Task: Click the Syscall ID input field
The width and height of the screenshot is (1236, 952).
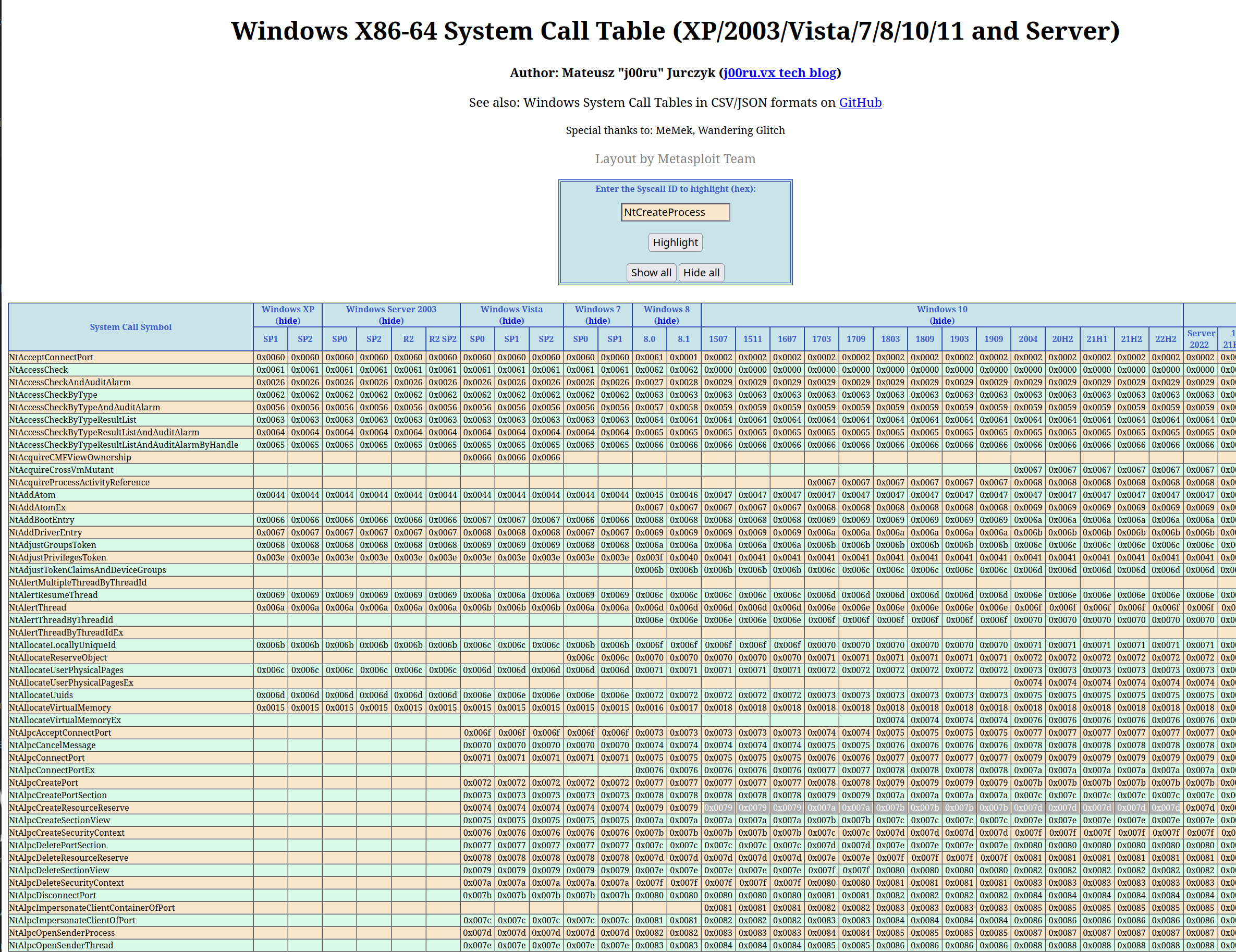Action: (675, 212)
